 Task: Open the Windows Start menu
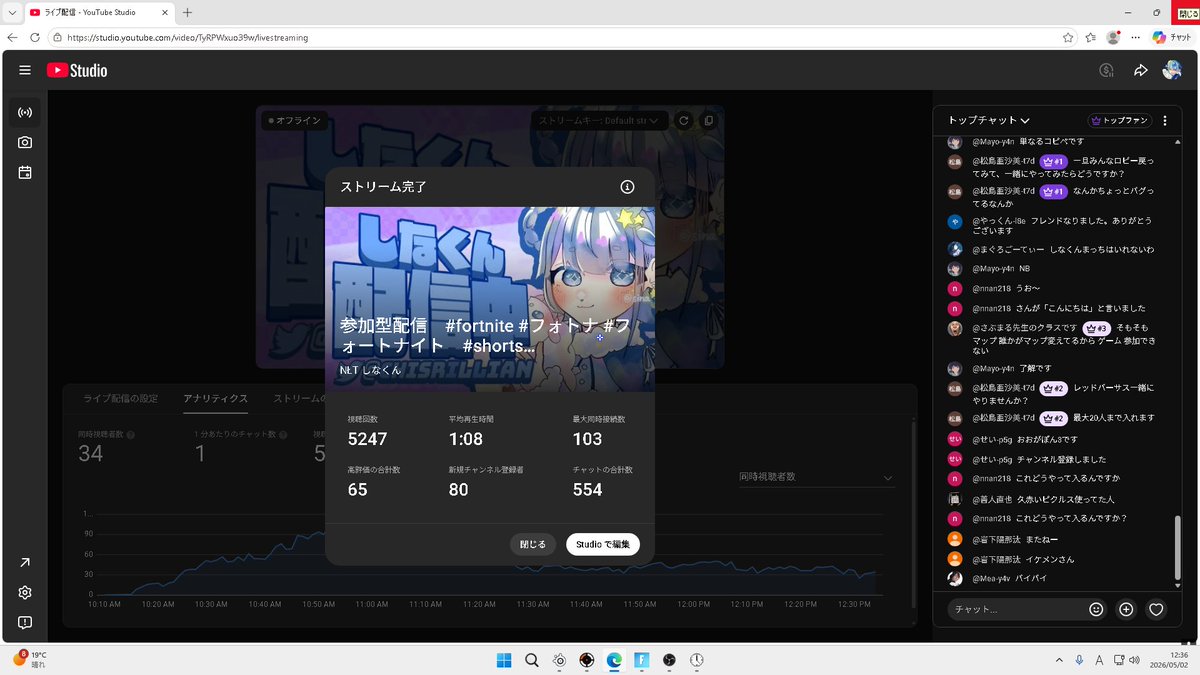click(504, 660)
